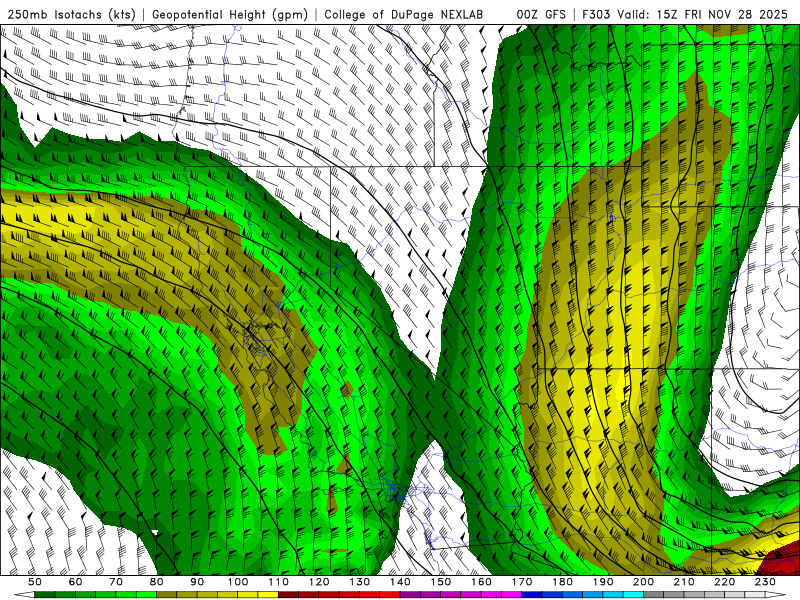Click the '180' colorbar label
Screen dimensions: 800x600
[562, 582]
